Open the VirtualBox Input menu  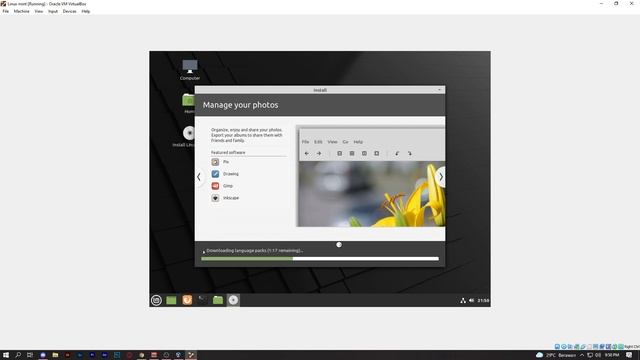[53, 11]
